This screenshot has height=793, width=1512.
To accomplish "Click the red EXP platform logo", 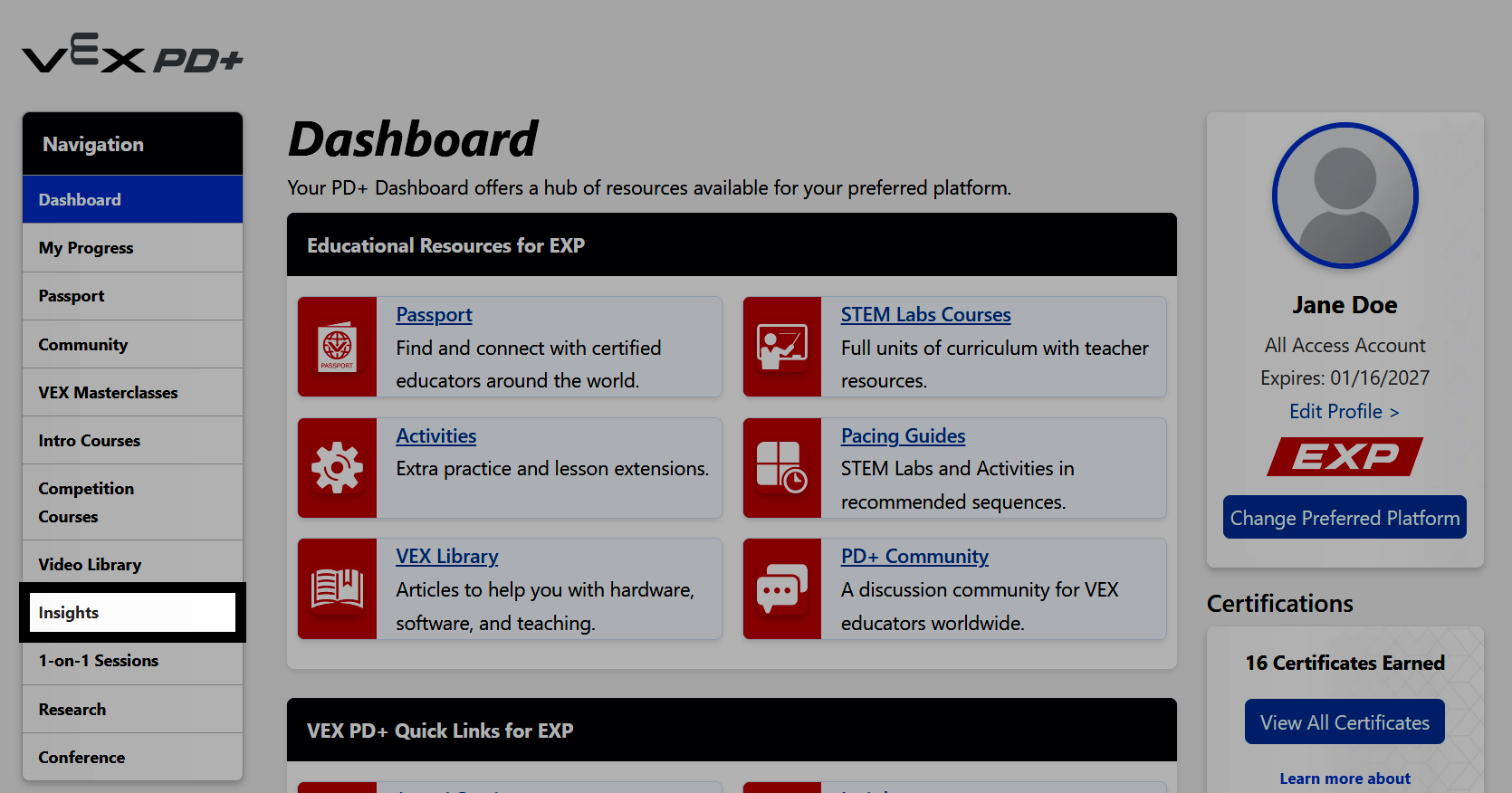I will tap(1345, 456).
